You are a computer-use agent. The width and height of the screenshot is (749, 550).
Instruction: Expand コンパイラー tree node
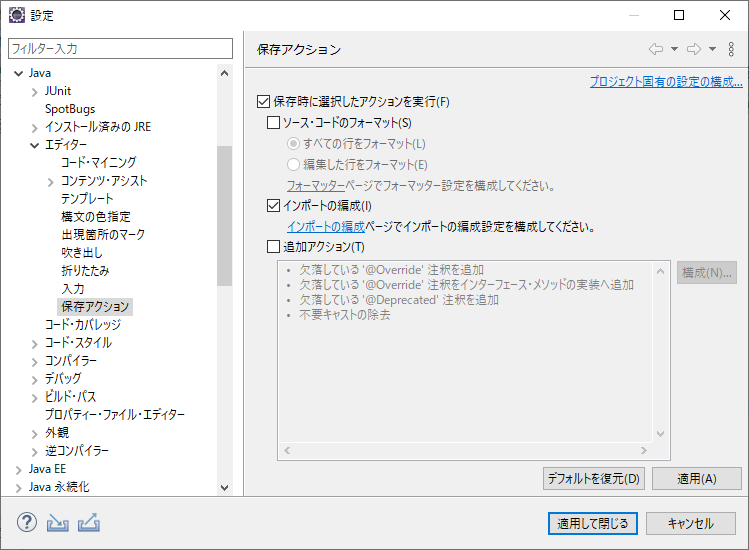point(34,362)
